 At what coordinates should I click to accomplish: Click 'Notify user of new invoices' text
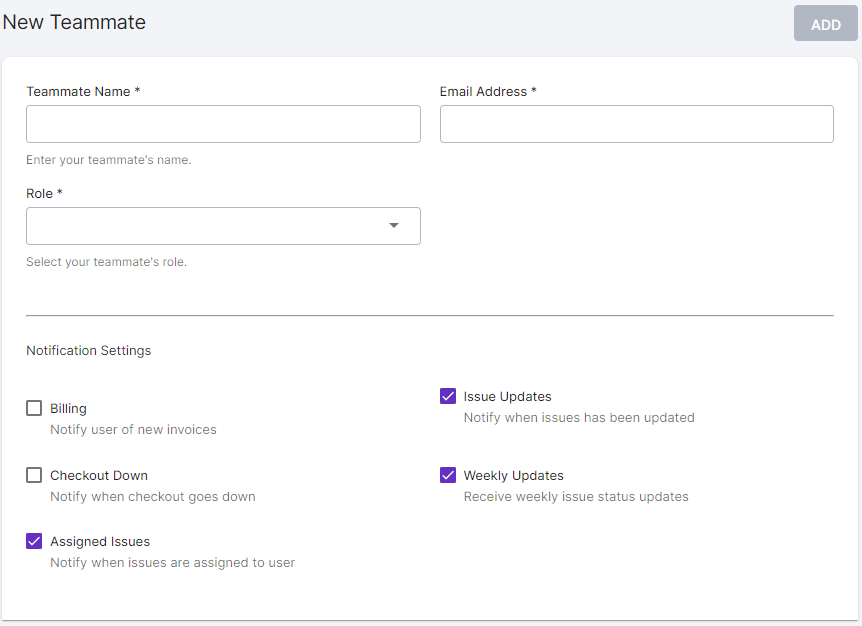point(134,429)
